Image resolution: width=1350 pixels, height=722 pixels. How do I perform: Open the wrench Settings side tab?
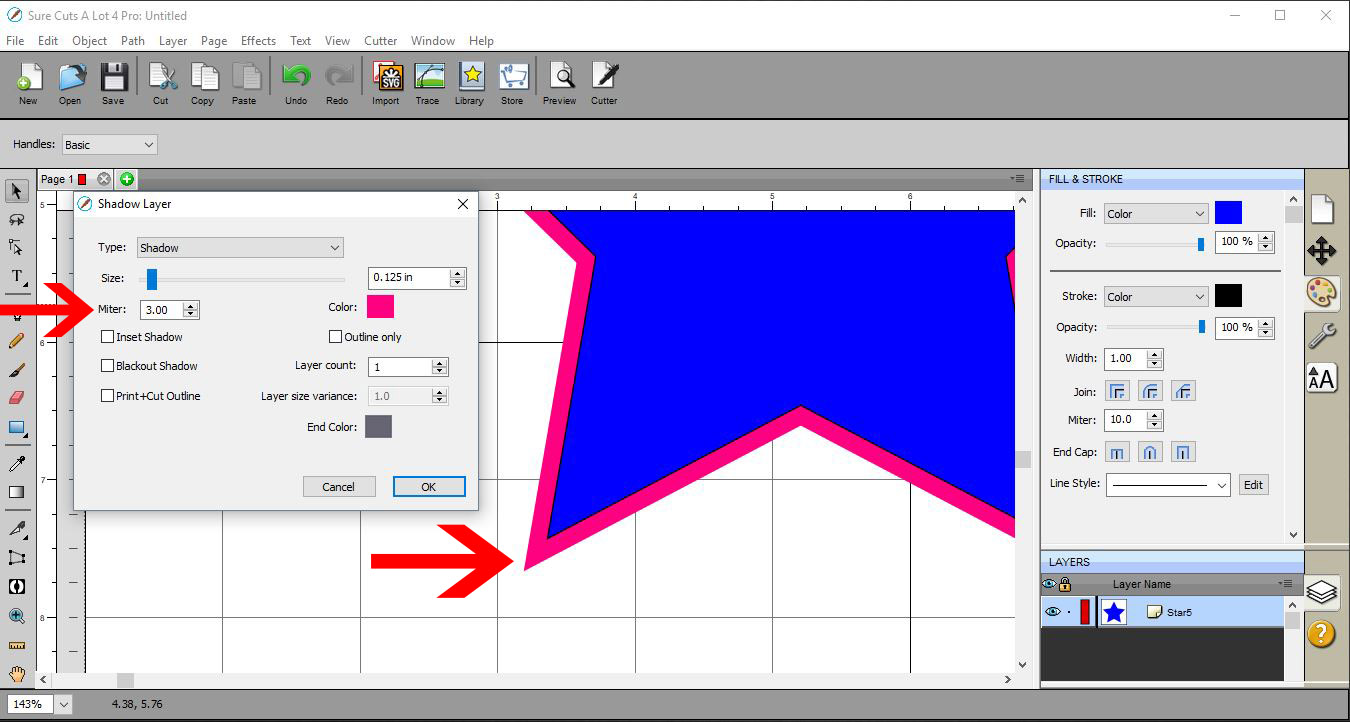1322,335
